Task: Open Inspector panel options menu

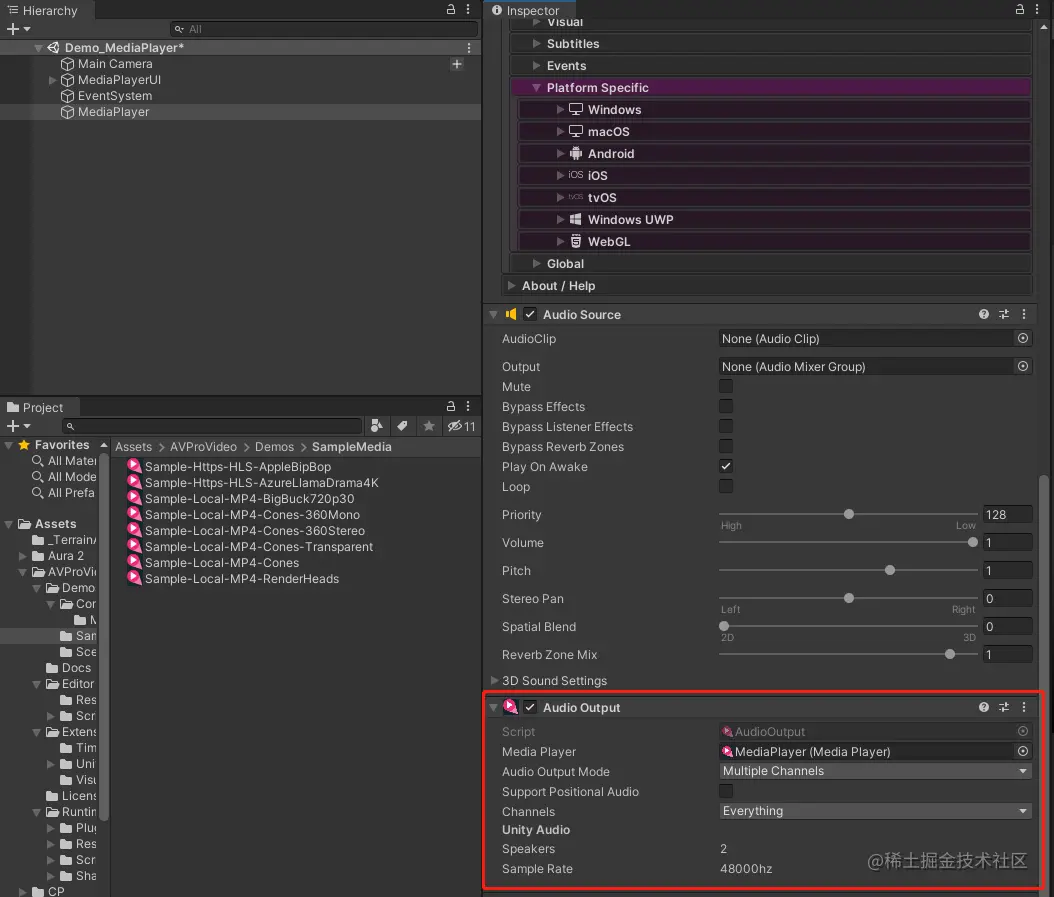Action: 1037,9
